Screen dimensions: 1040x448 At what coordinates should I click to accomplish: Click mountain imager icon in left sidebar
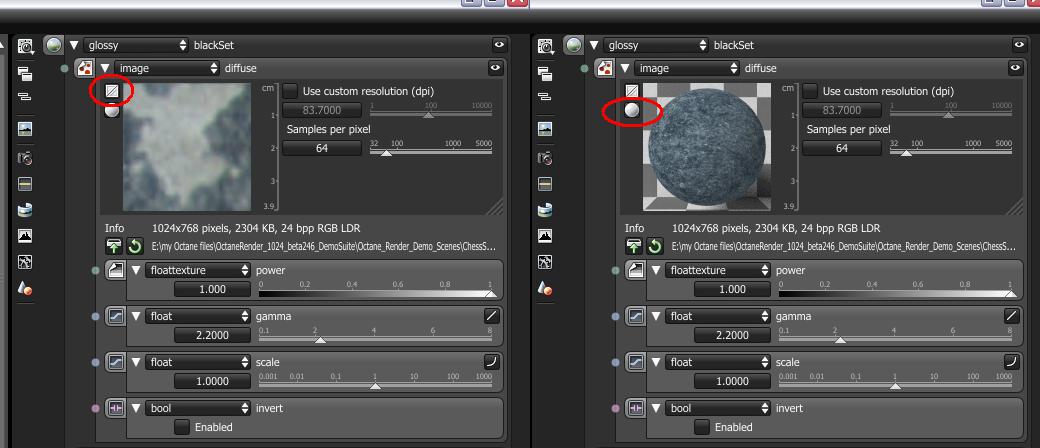click(25, 236)
